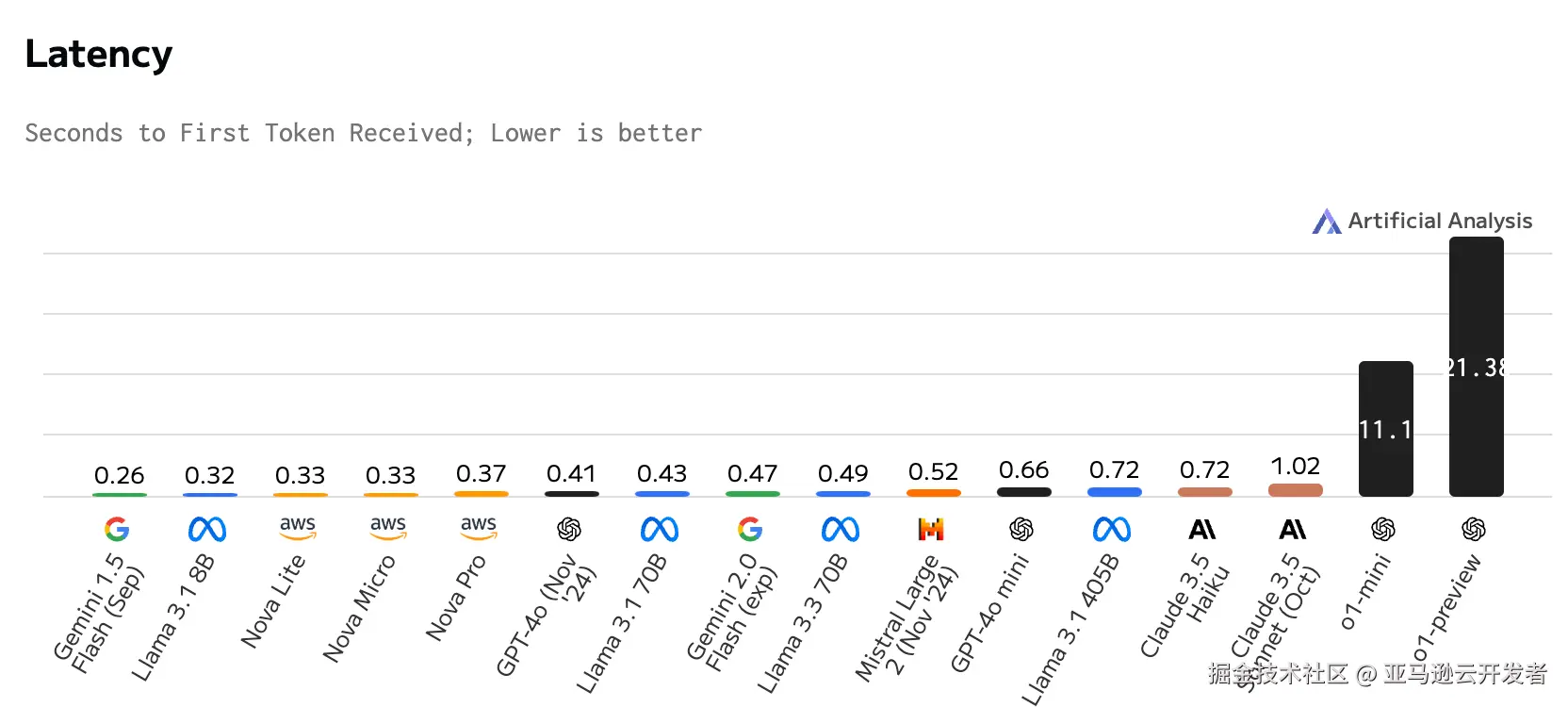Click the Mistral logo above Mistral Large 2
The height and width of the screenshot is (707, 1568).
pyautogui.click(x=931, y=529)
